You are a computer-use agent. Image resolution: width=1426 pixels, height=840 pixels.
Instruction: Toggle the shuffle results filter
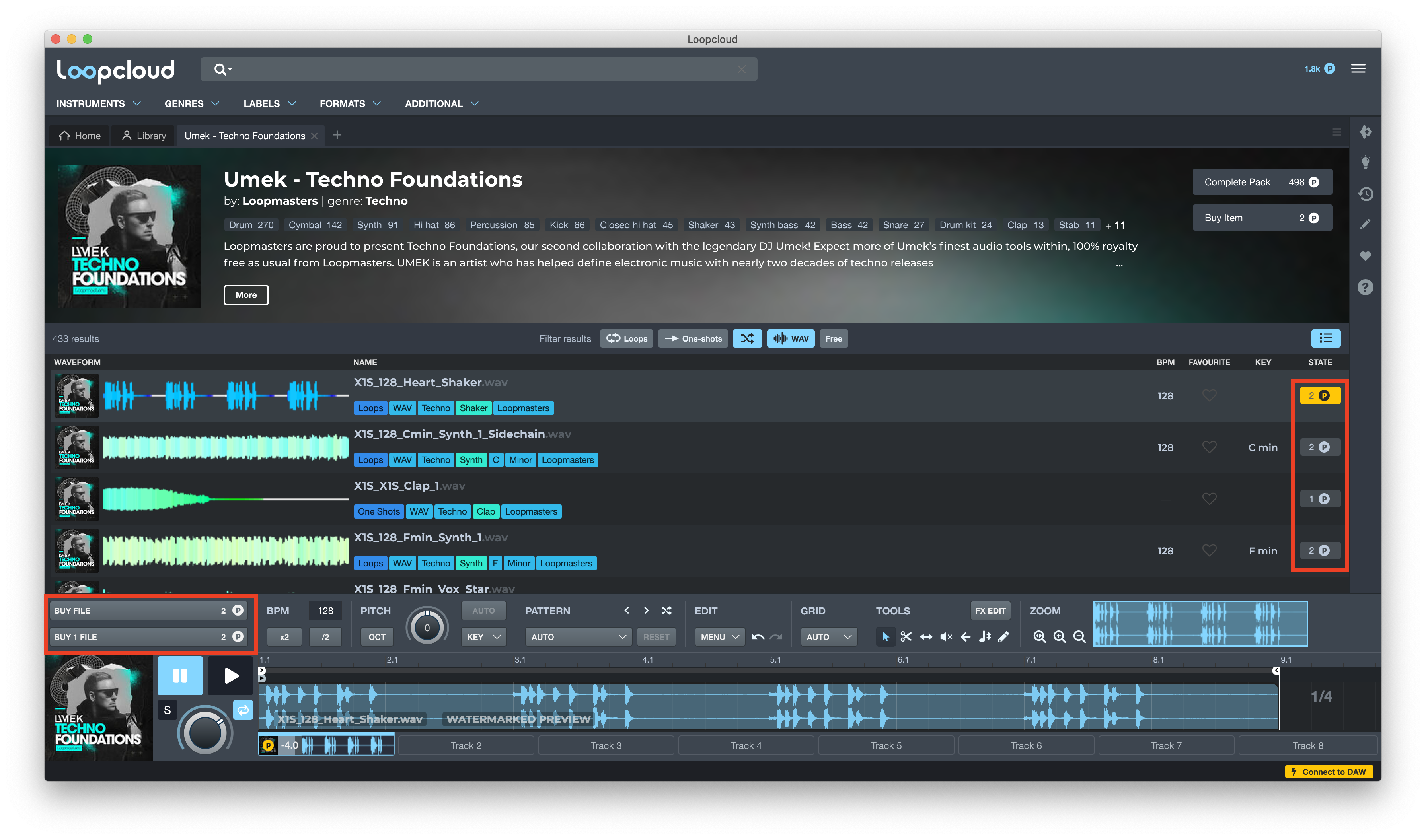pyautogui.click(x=747, y=338)
